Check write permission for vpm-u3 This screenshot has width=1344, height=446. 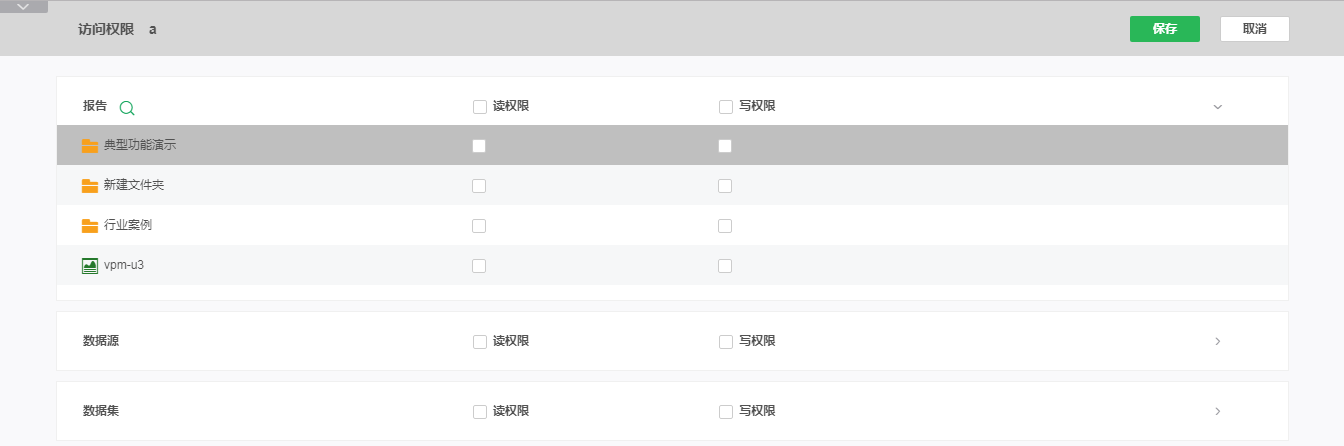pyautogui.click(x=725, y=266)
